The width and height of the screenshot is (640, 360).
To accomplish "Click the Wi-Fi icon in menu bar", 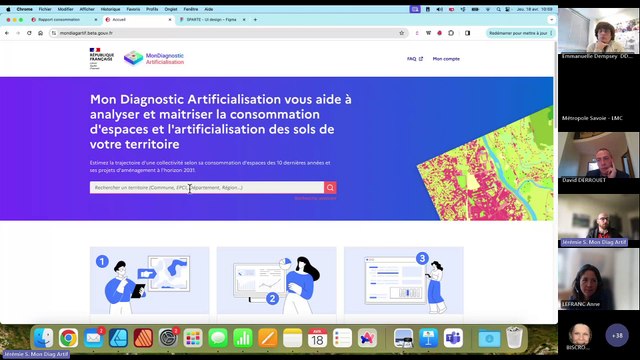I will [x=487, y=9].
